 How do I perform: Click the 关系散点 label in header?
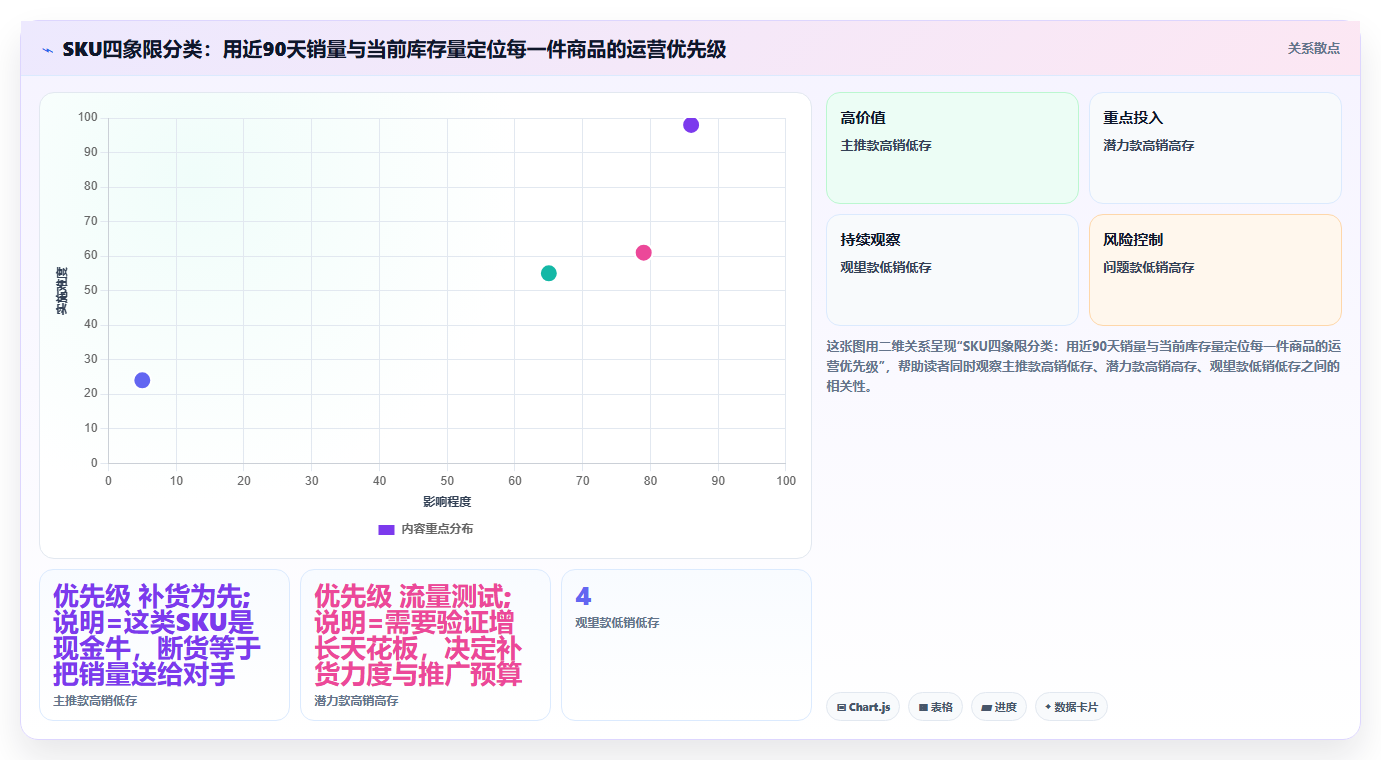[x=1313, y=48]
